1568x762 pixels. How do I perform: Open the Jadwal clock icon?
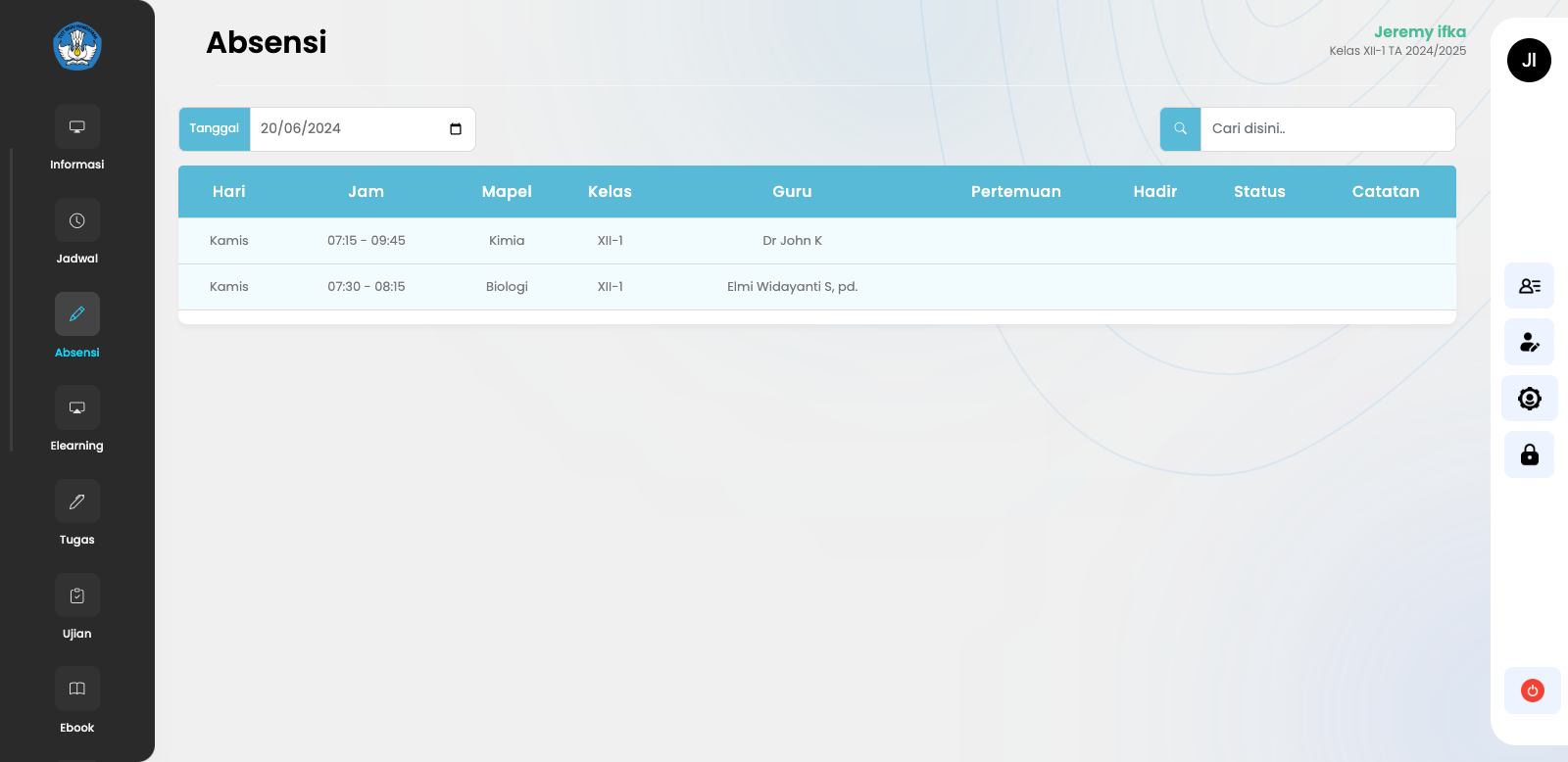click(77, 220)
